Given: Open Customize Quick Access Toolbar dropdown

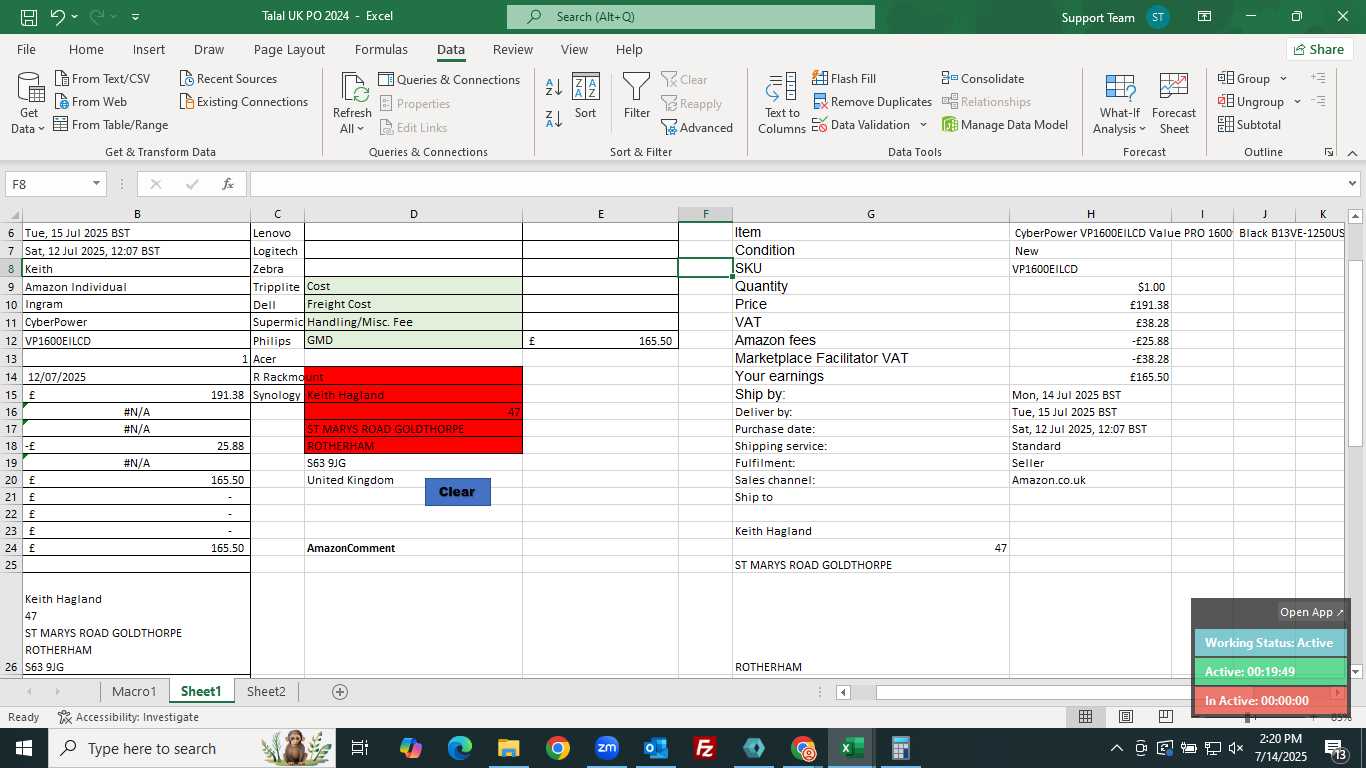Looking at the screenshot, I should coord(135,17).
